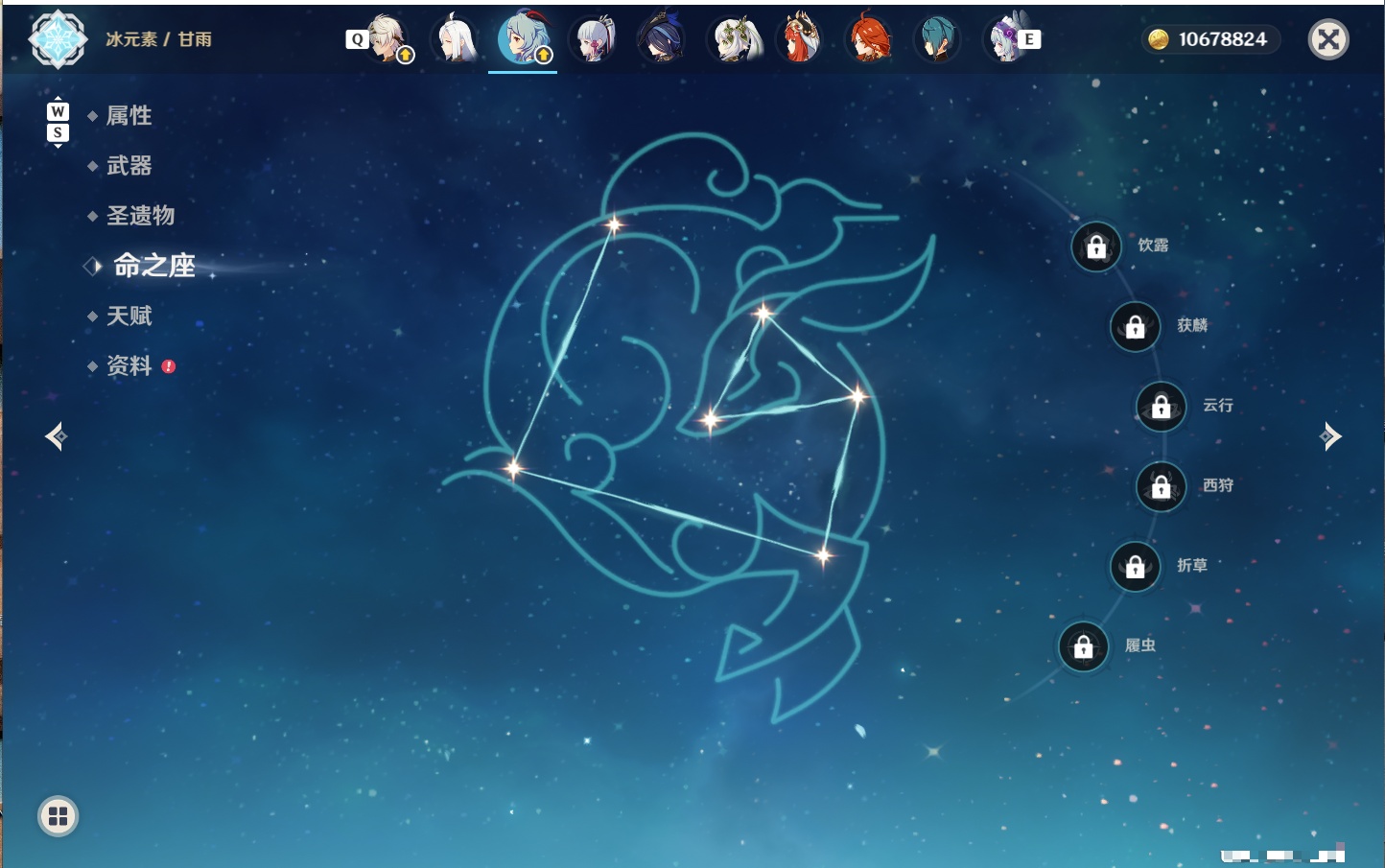Click the E key next-character hint
Image resolution: width=1385 pixels, height=868 pixels.
[x=1029, y=39]
